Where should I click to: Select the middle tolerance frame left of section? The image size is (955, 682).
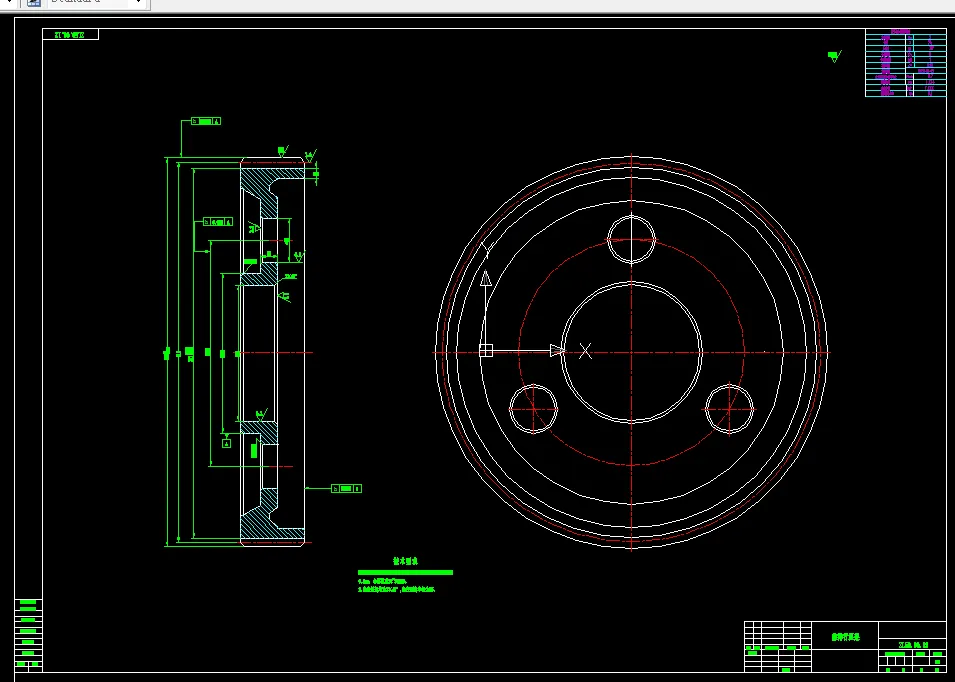pos(218,222)
